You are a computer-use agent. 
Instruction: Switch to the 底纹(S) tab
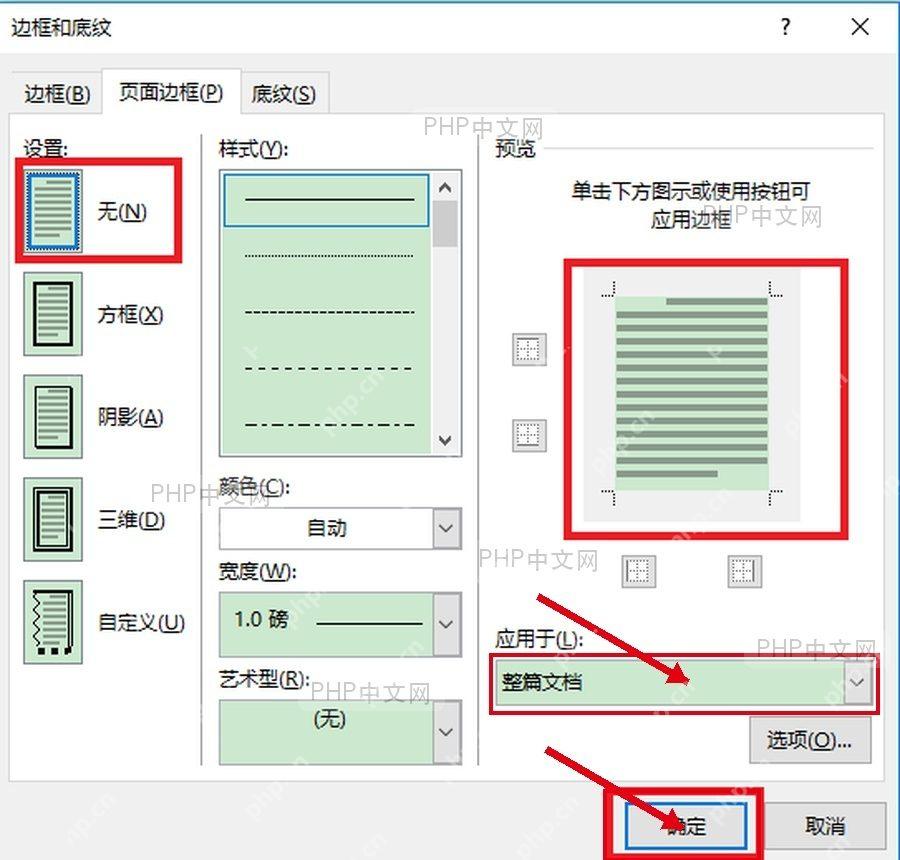284,94
